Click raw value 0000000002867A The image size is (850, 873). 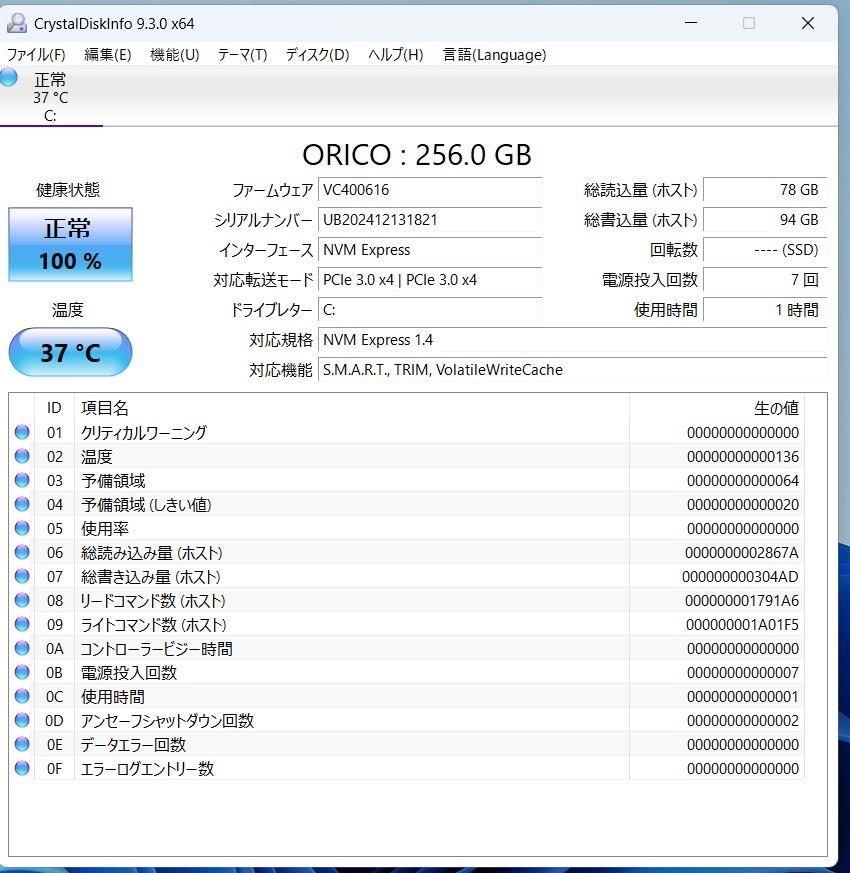tap(742, 553)
